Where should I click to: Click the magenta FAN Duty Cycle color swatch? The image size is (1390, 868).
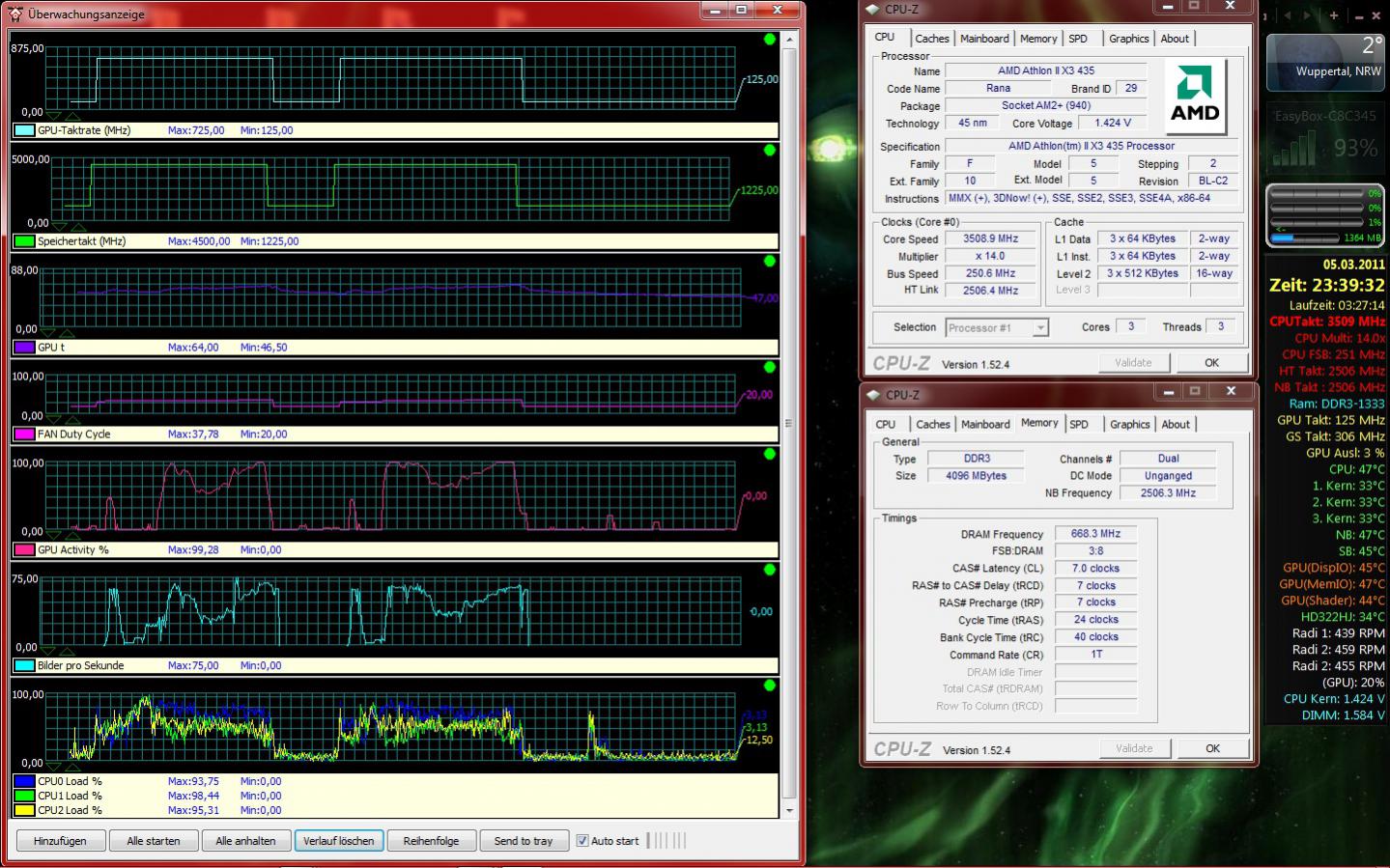click(24, 434)
